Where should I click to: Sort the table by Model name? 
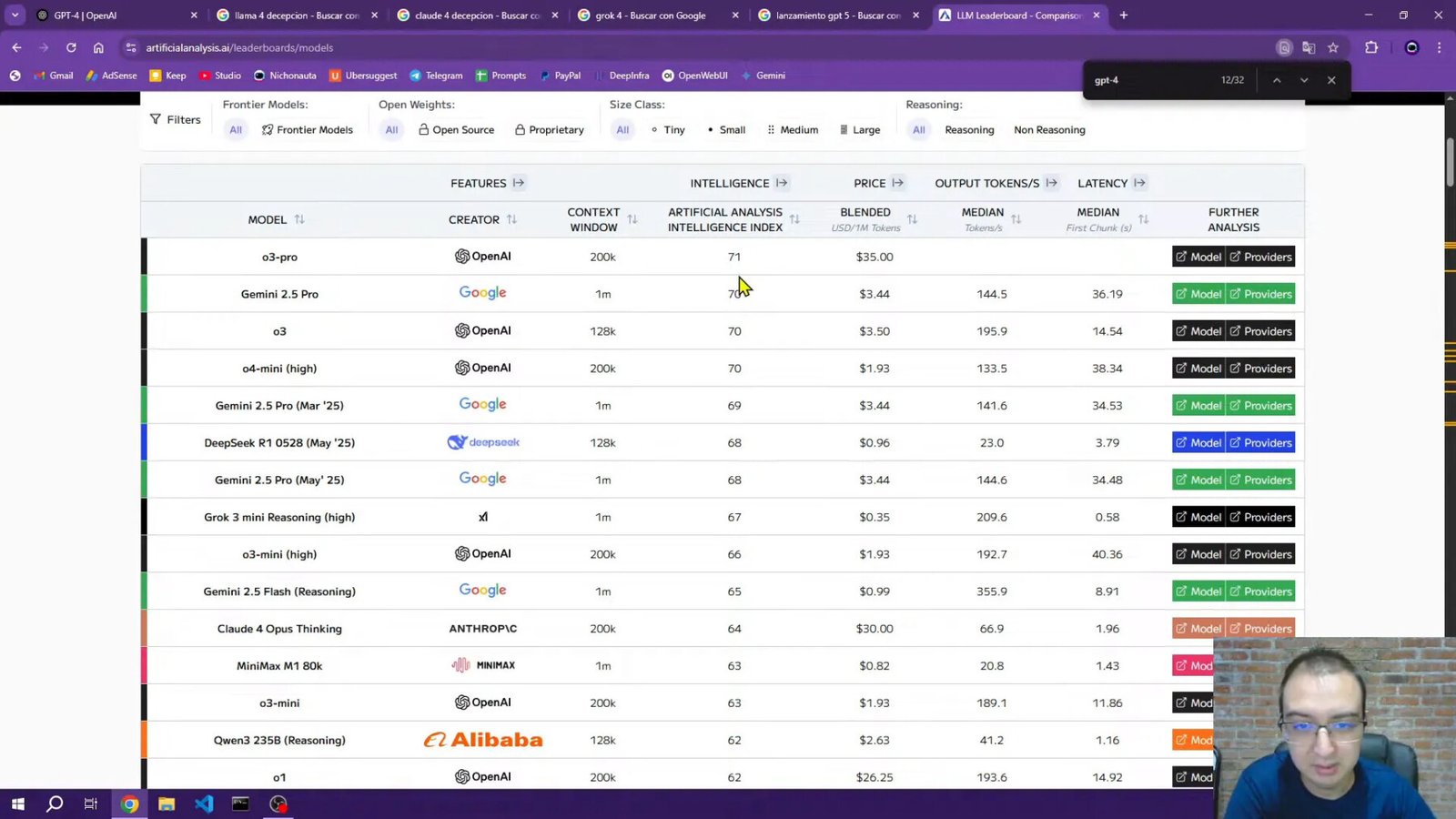pos(299,219)
